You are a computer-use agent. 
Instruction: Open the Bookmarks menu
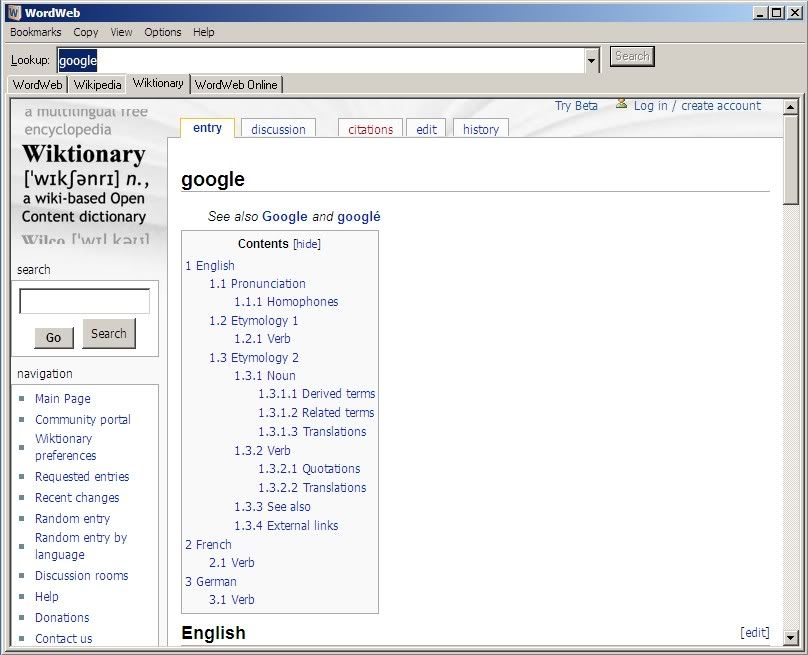pyautogui.click(x=36, y=32)
